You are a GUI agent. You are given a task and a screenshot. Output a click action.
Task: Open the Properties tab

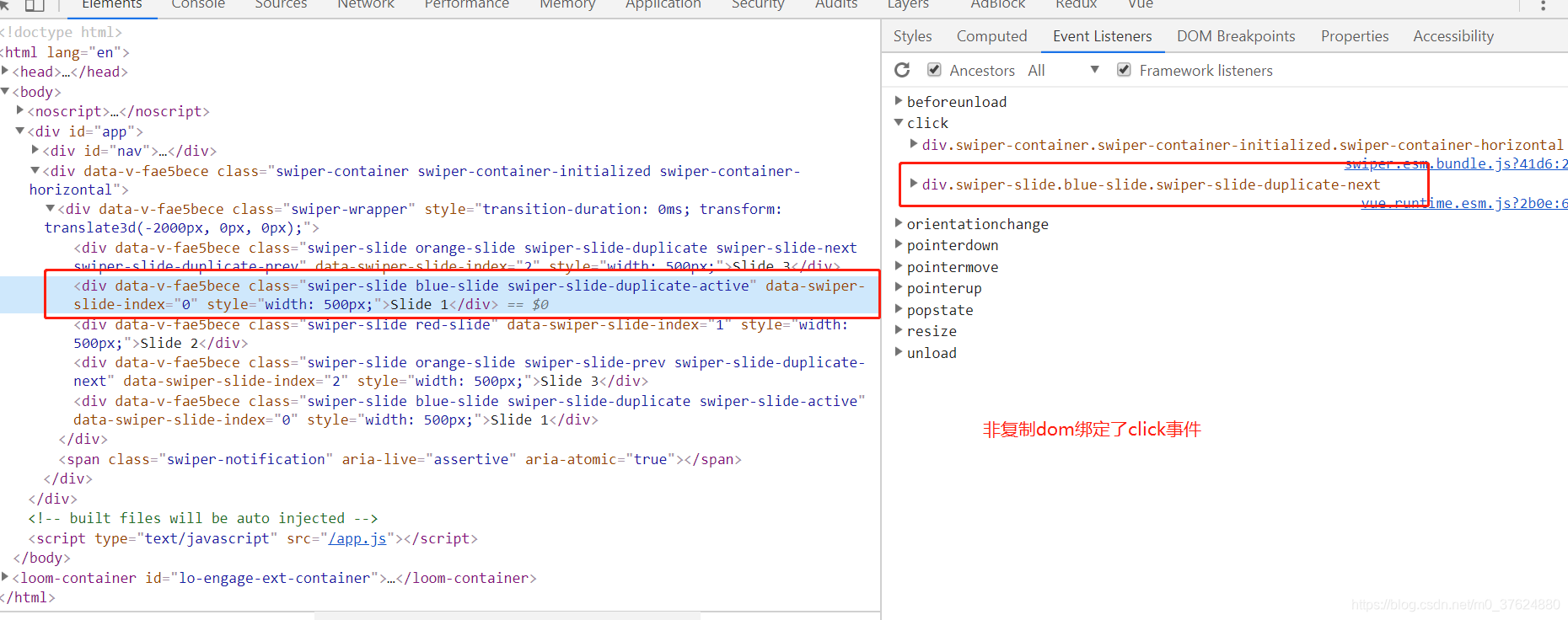(1355, 36)
